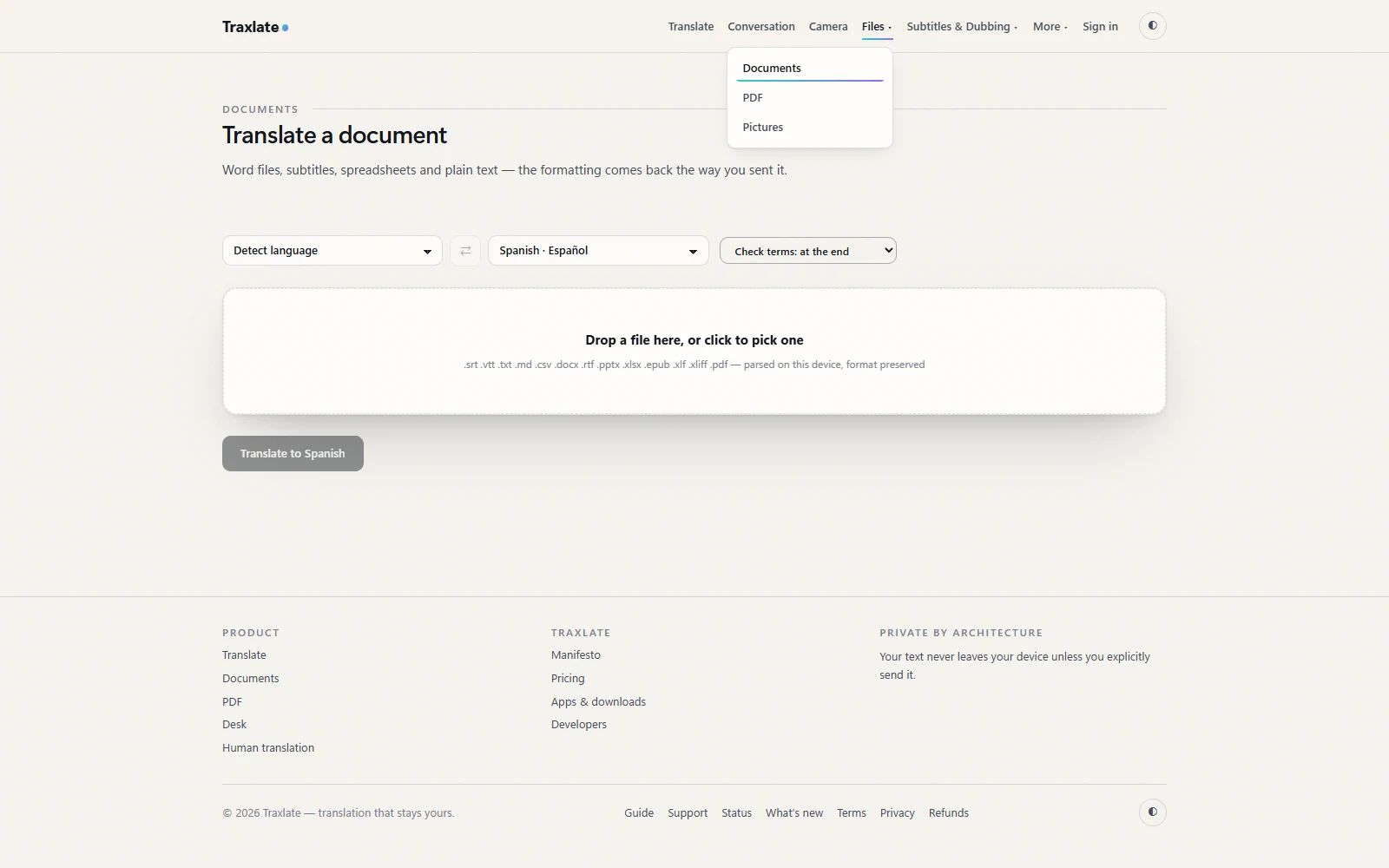The image size is (1389, 868).
Task: Open the Translate nav item
Action: [691, 27]
